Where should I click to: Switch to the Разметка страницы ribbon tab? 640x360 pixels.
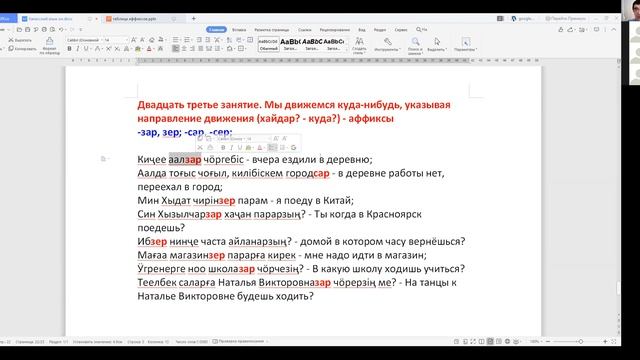click(271, 30)
